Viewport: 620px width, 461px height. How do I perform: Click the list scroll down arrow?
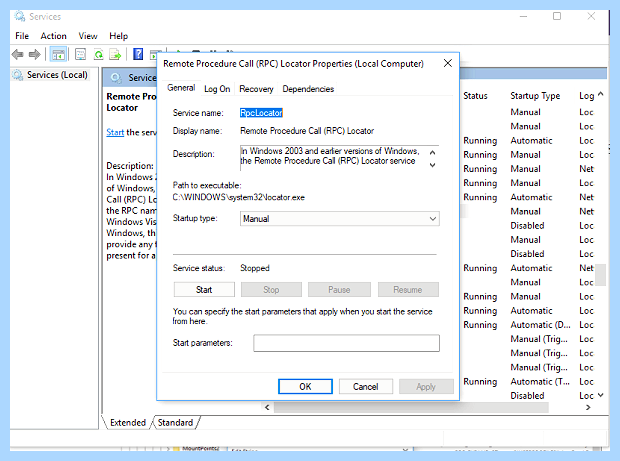point(601,395)
